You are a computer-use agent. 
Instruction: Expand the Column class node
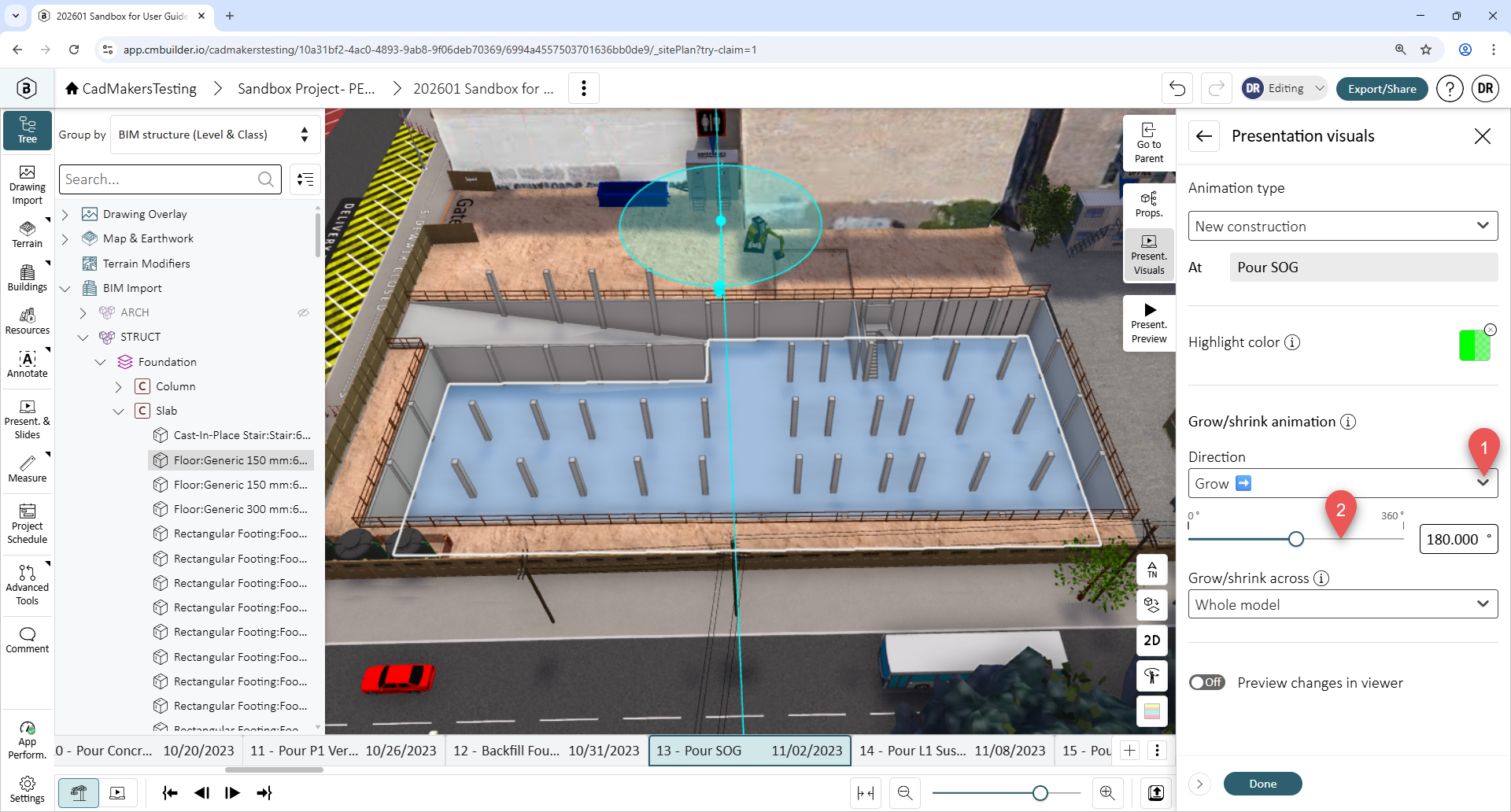tap(118, 386)
